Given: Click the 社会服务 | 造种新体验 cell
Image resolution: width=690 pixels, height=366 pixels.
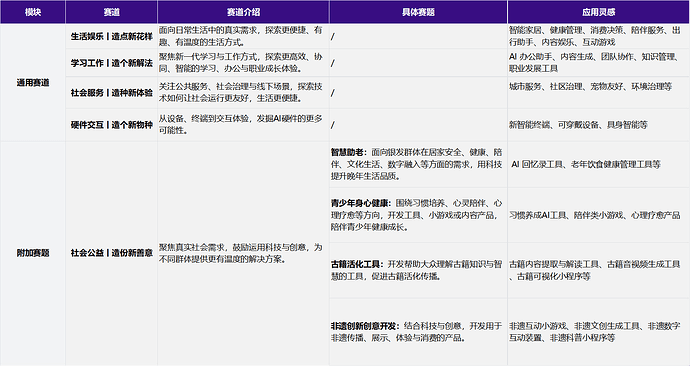Looking at the screenshot, I should 112,93.
